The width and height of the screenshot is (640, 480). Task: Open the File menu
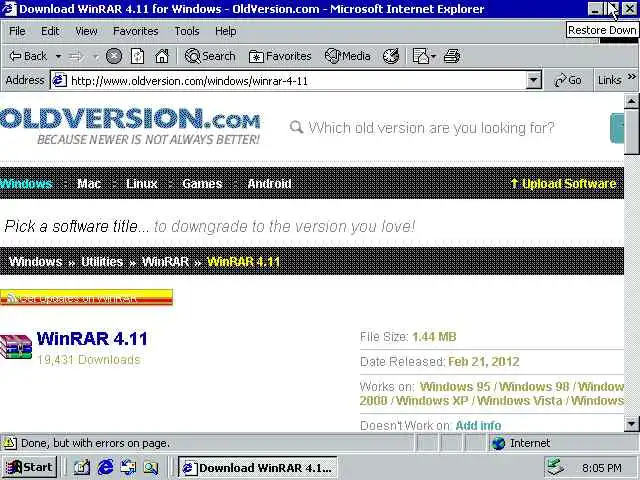17,31
